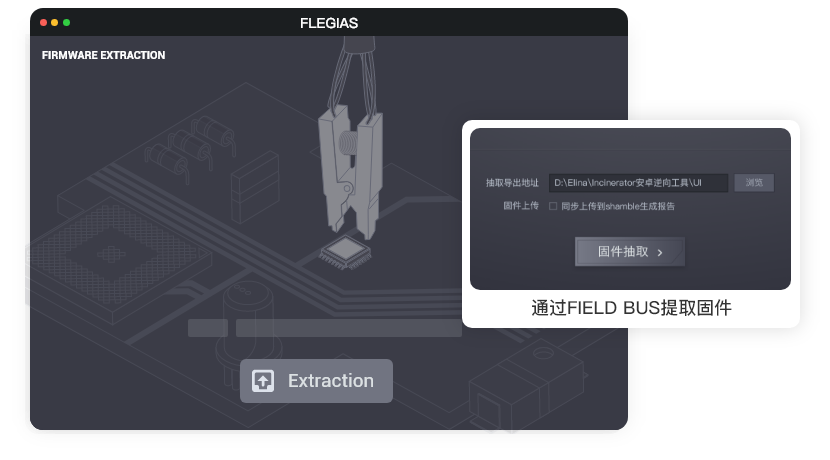Click the Extraction button

pyautogui.click(x=317, y=381)
